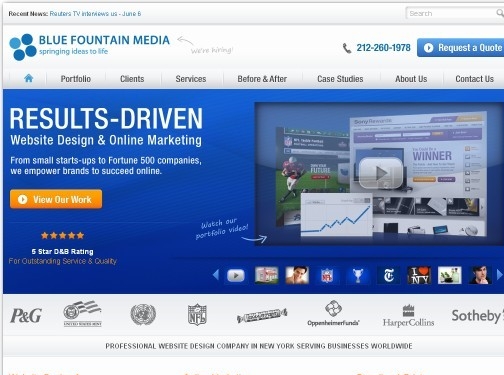The image size is (504, 375).
Task: Play the portfolio video in hero image
Action: tap(380, 173)
